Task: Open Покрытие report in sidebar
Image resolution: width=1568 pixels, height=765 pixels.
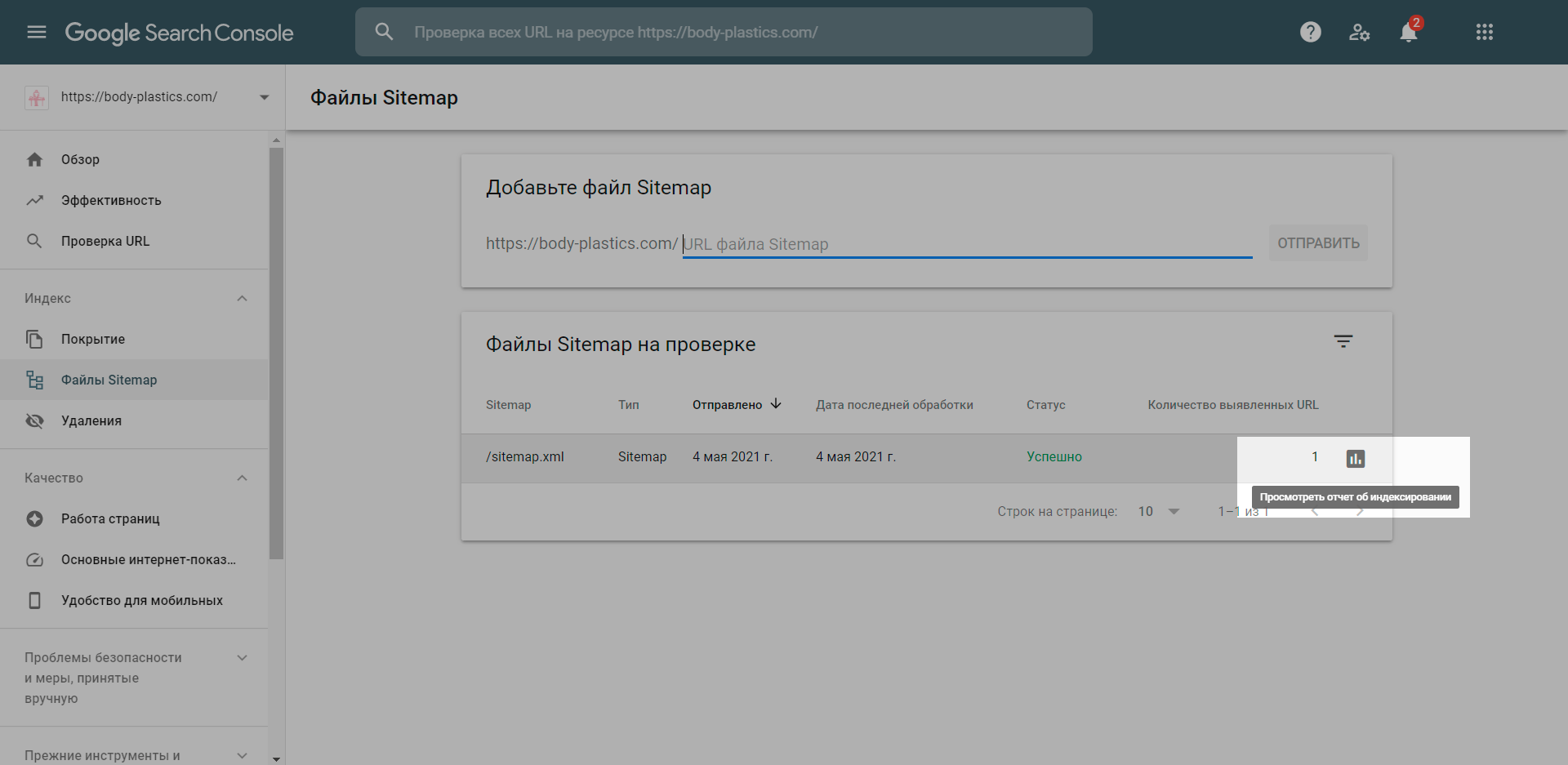Action: pyautogui.click(x=92, y=340)
